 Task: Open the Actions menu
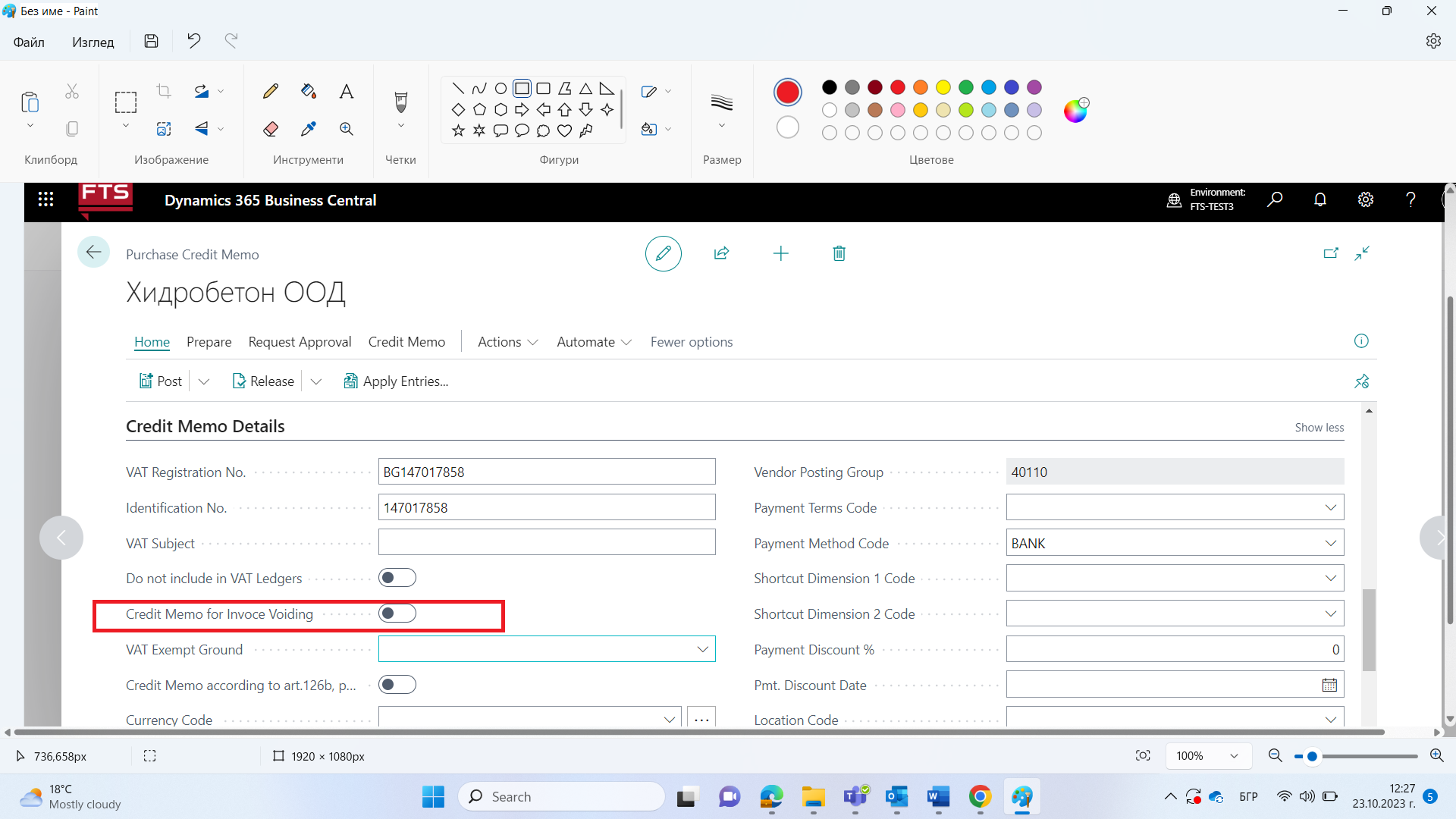[505, 341]
